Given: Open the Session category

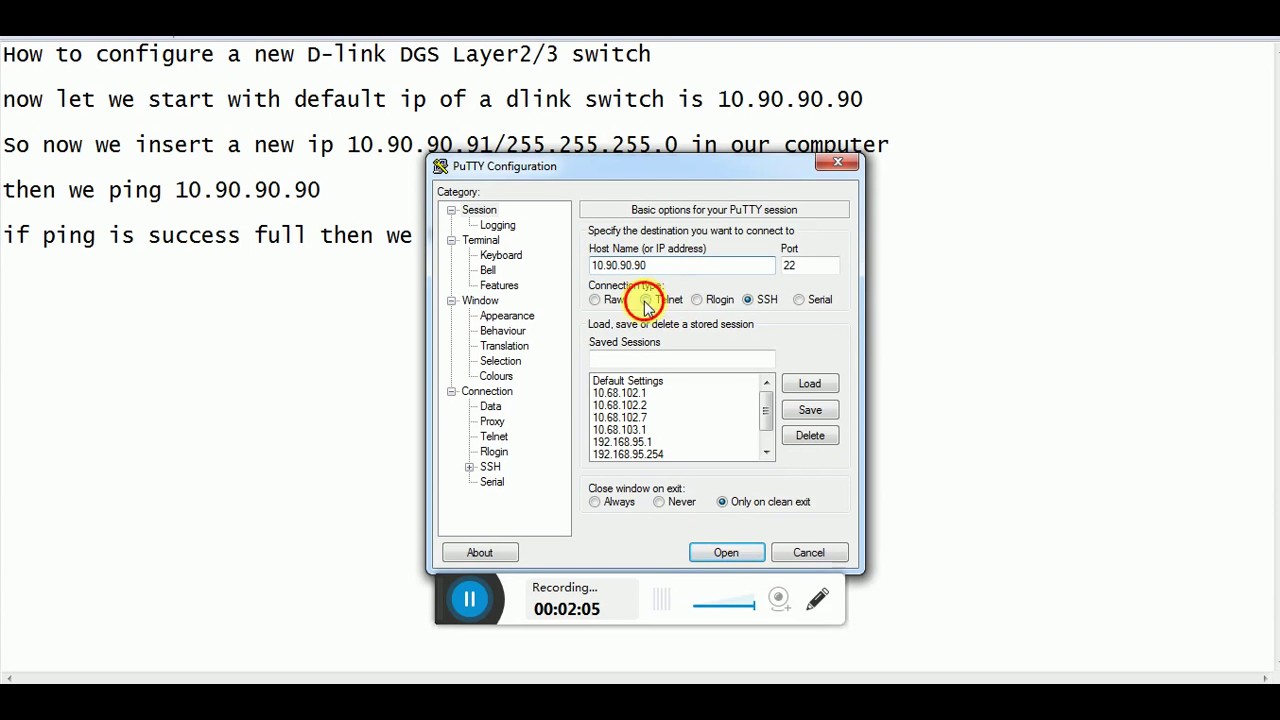Looking at the screenshot, I should coord(479,210).
